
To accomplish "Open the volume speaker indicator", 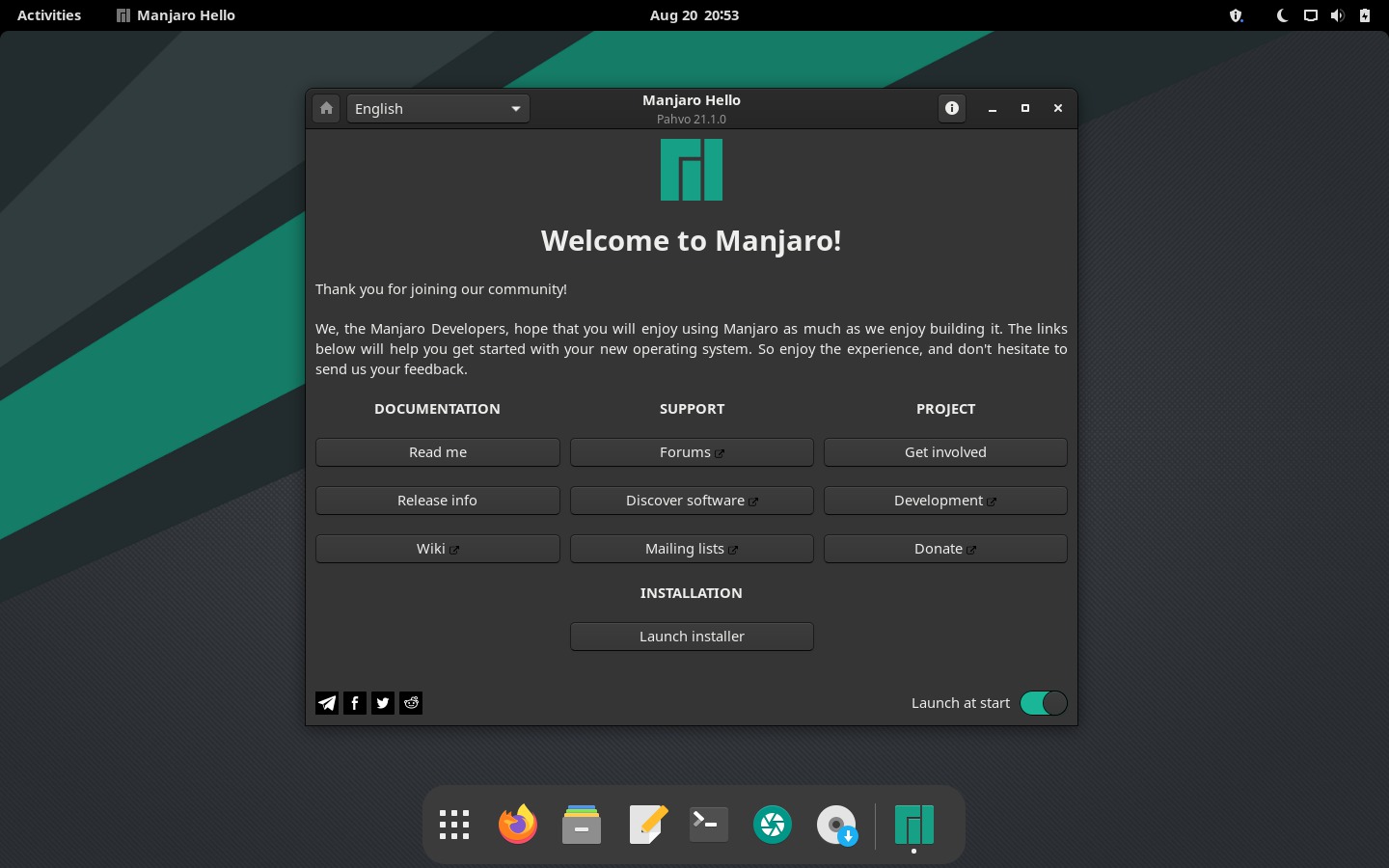I will coord(1337,15).
